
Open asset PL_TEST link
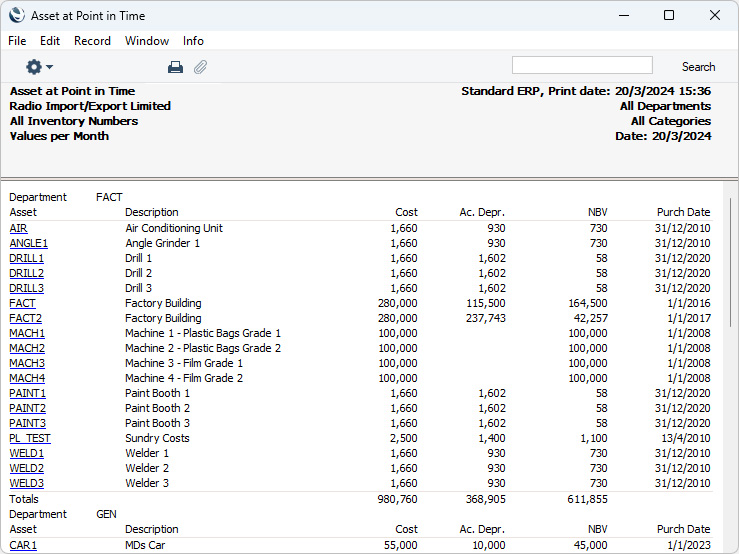pos(30,438)
